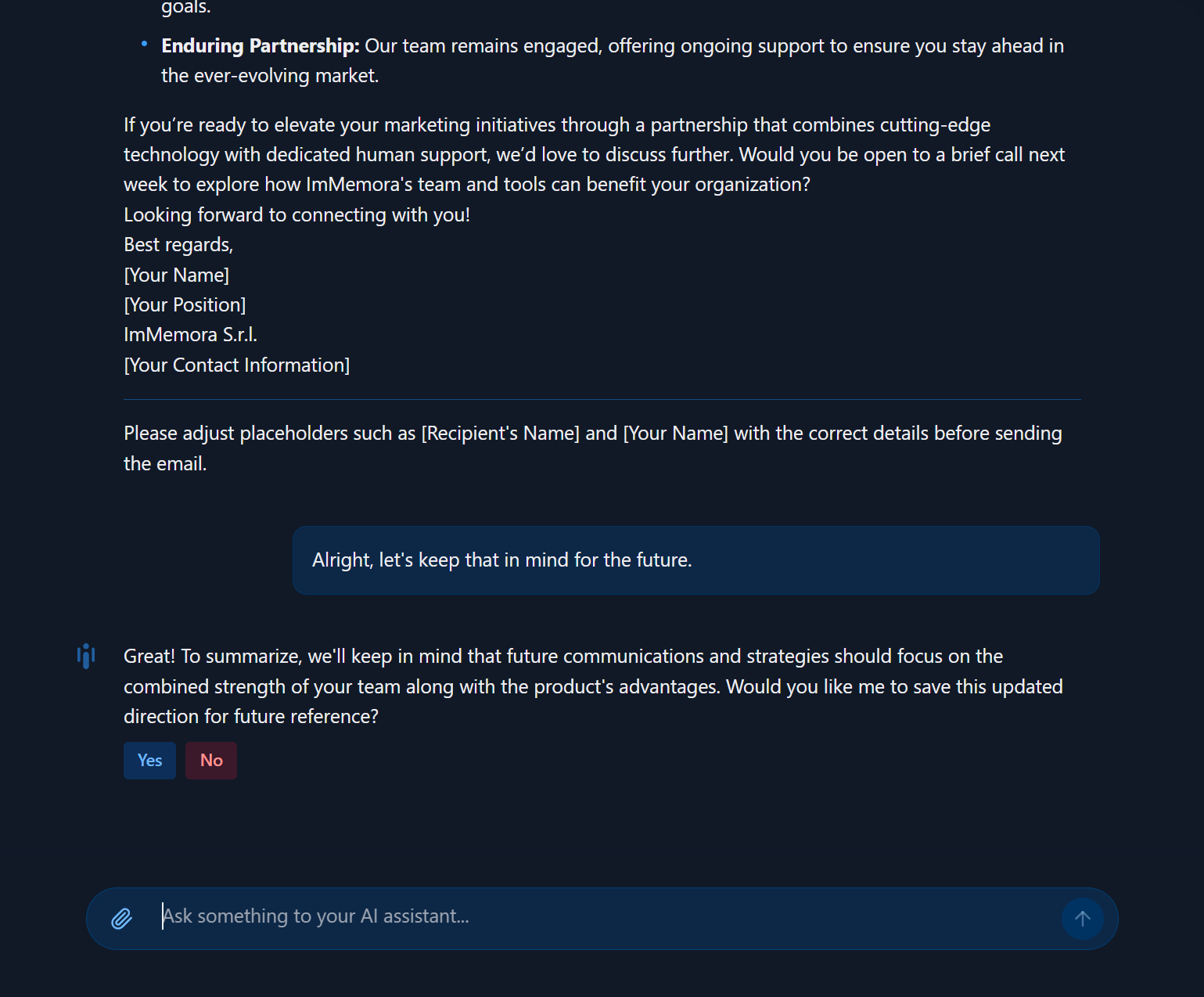Click the horizontal divider below the email draft
The width and height of the screenshot is (1204, 997).
coord(602,400)
